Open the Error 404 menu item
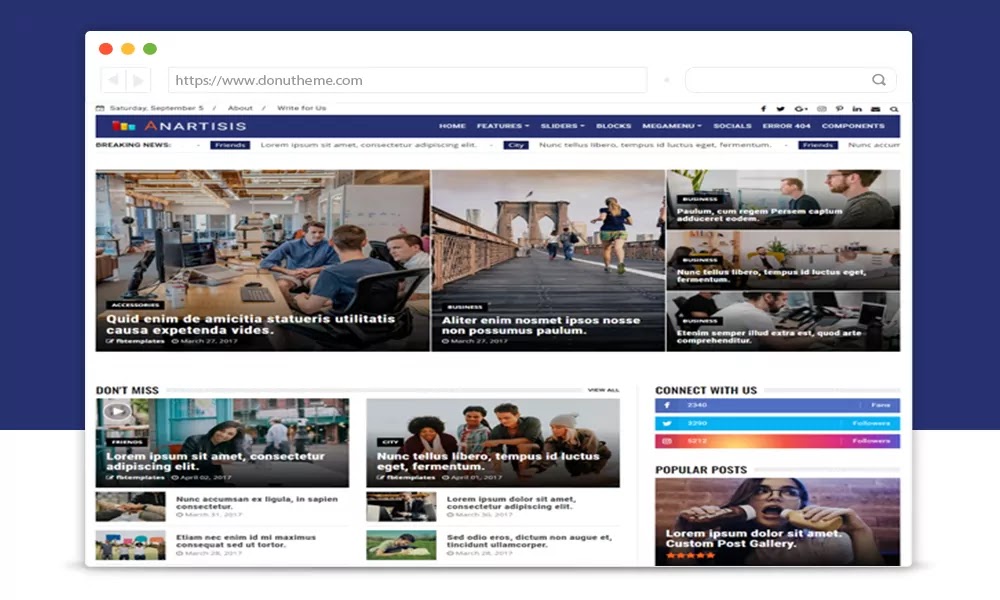Image resolution: width=1000 pixels, height=600 pixels. (786, 126)
